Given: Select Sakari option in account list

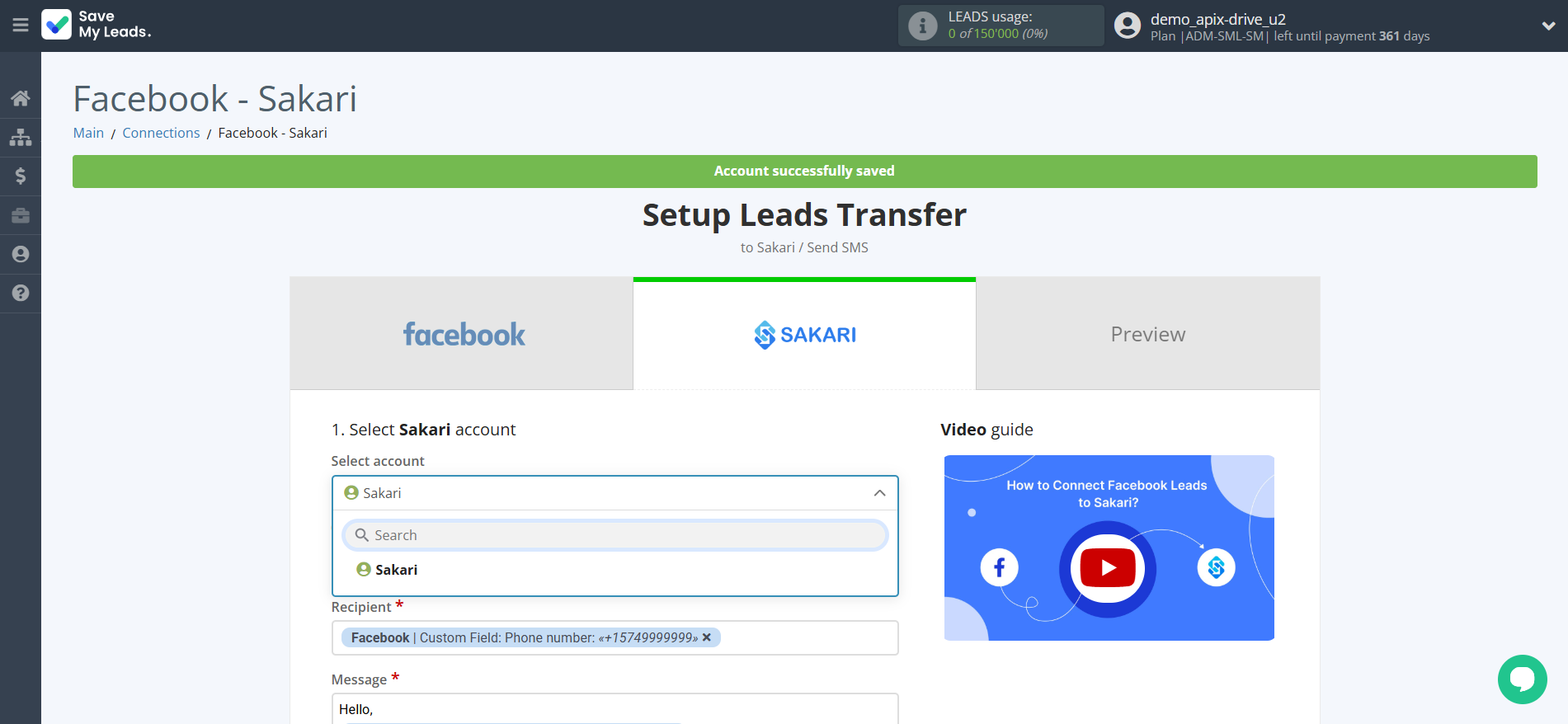Looking at the screenshot, I should coord(396,570).
